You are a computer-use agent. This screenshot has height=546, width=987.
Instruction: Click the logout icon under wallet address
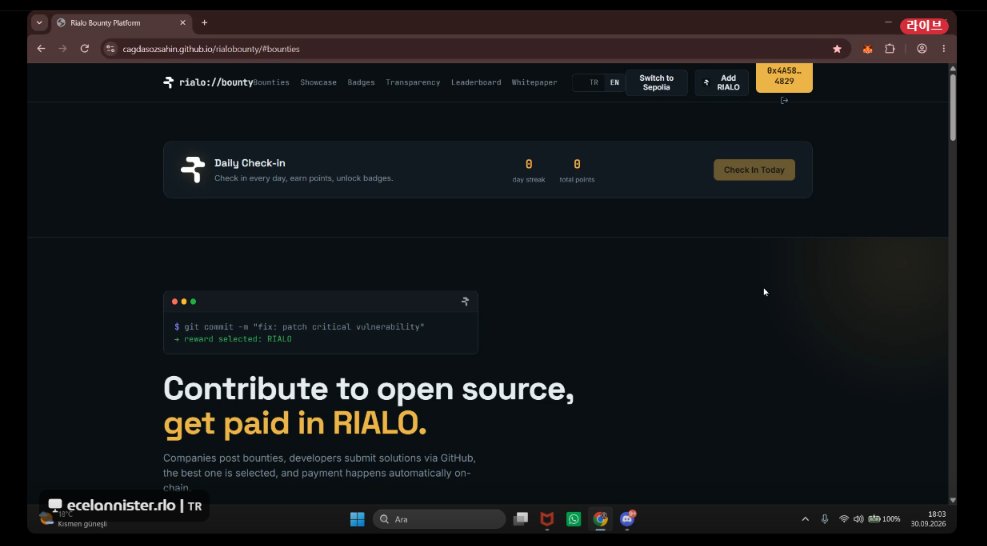784,101
